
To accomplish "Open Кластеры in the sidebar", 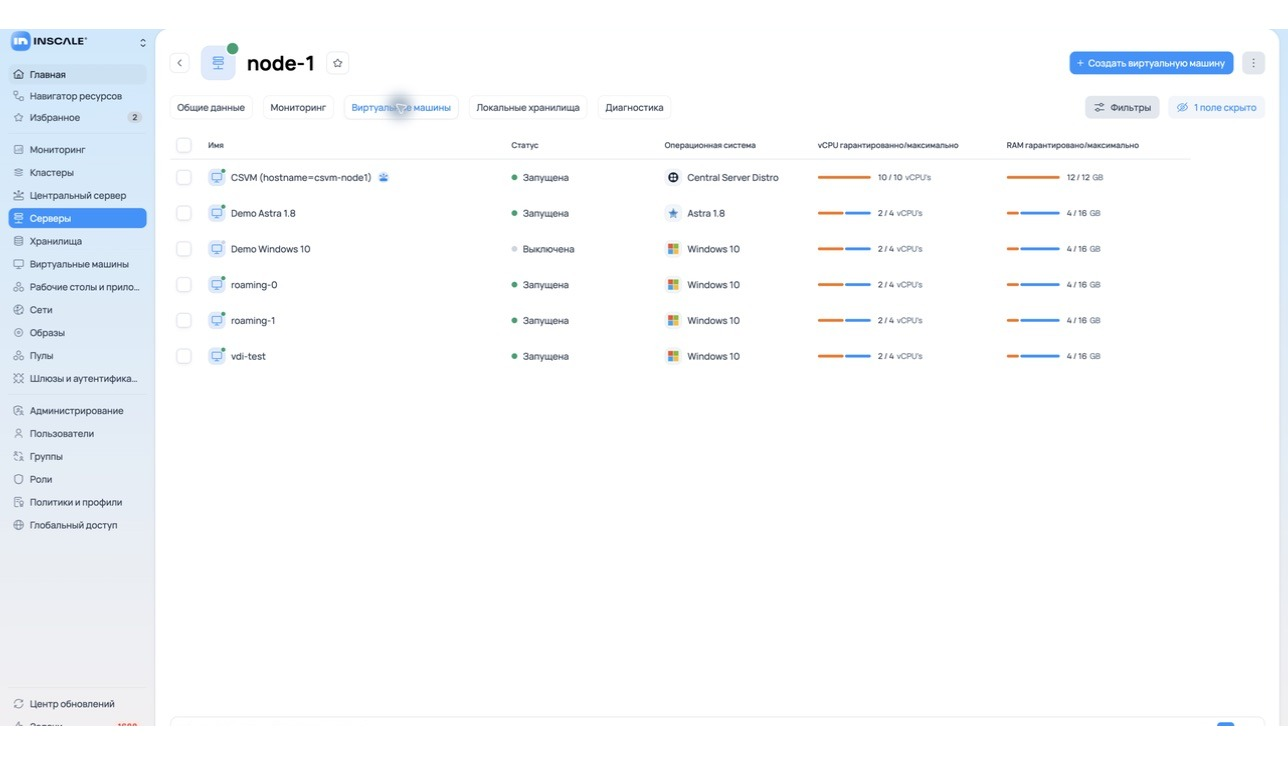I will coord(78,172).
